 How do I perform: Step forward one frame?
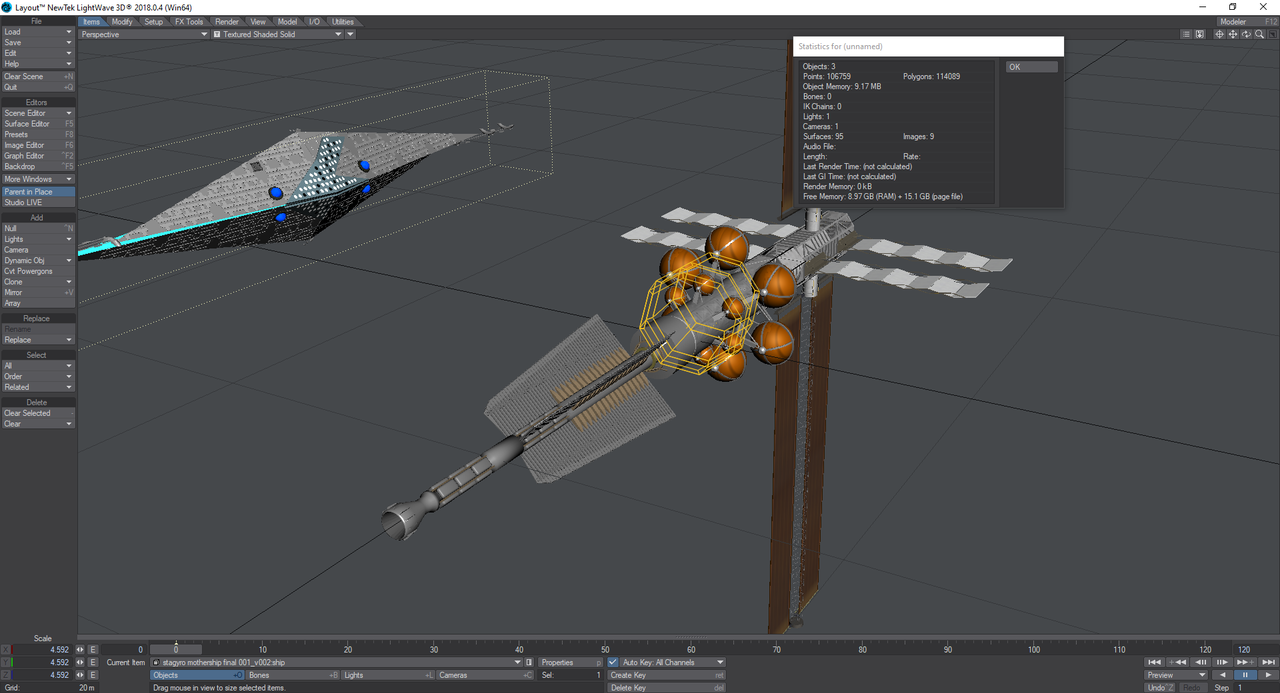click(1222, 662)
